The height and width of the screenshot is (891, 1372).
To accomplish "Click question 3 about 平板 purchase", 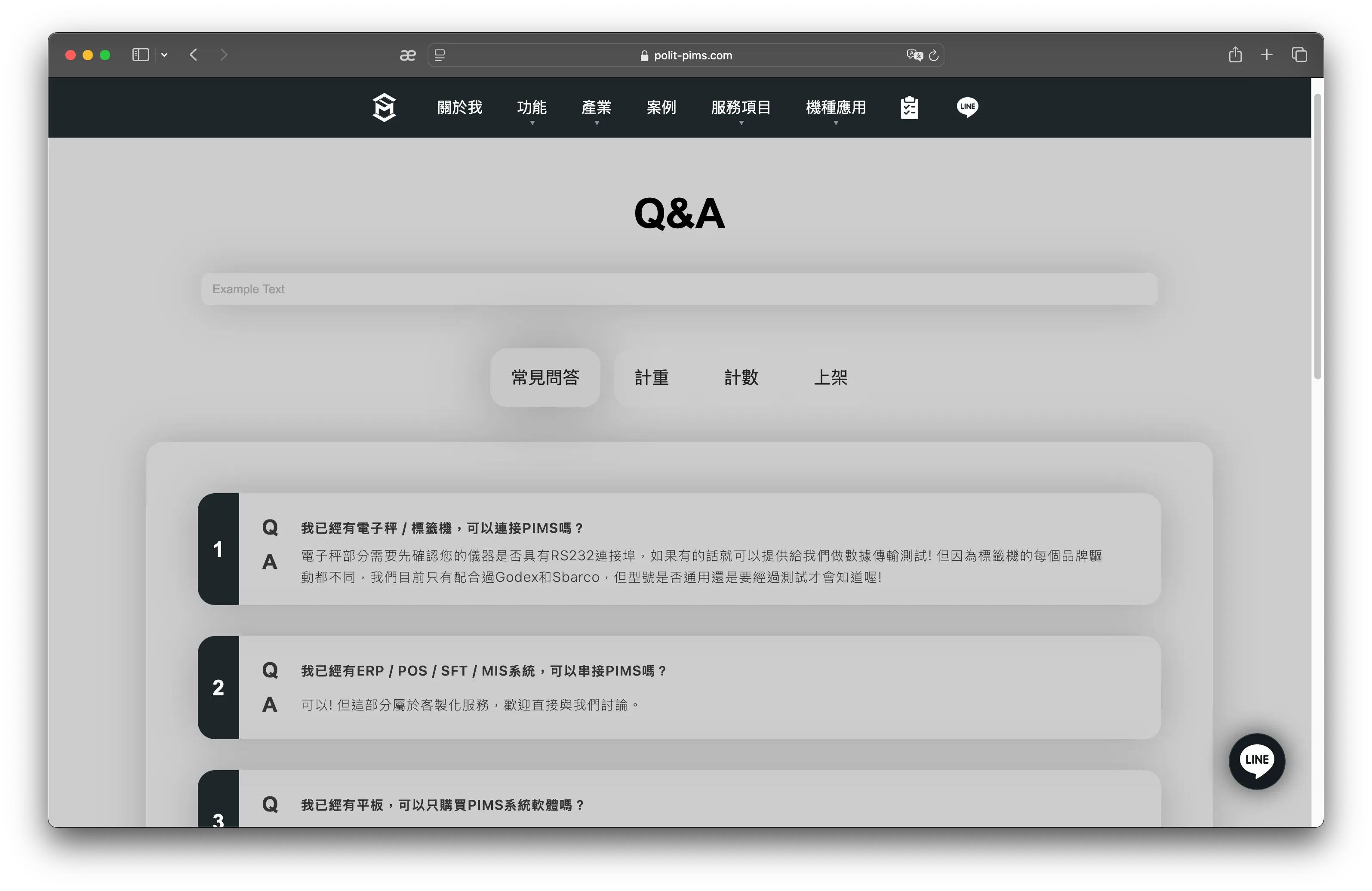I will (x=442, y=805).
